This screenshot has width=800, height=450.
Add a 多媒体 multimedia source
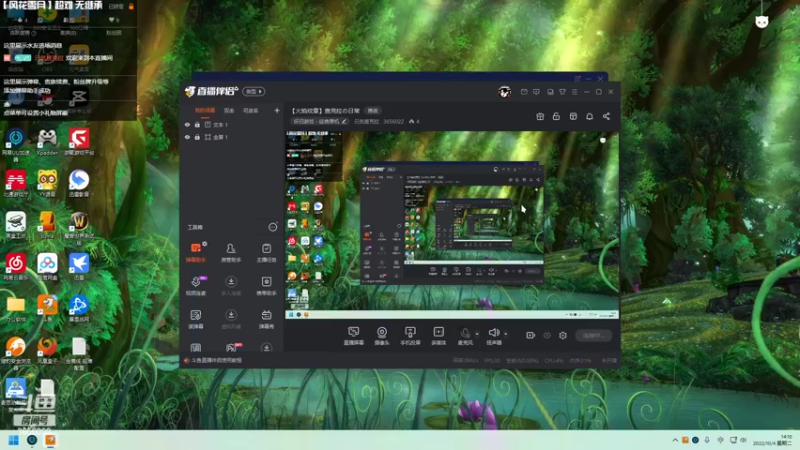click(x=439, y=336)
